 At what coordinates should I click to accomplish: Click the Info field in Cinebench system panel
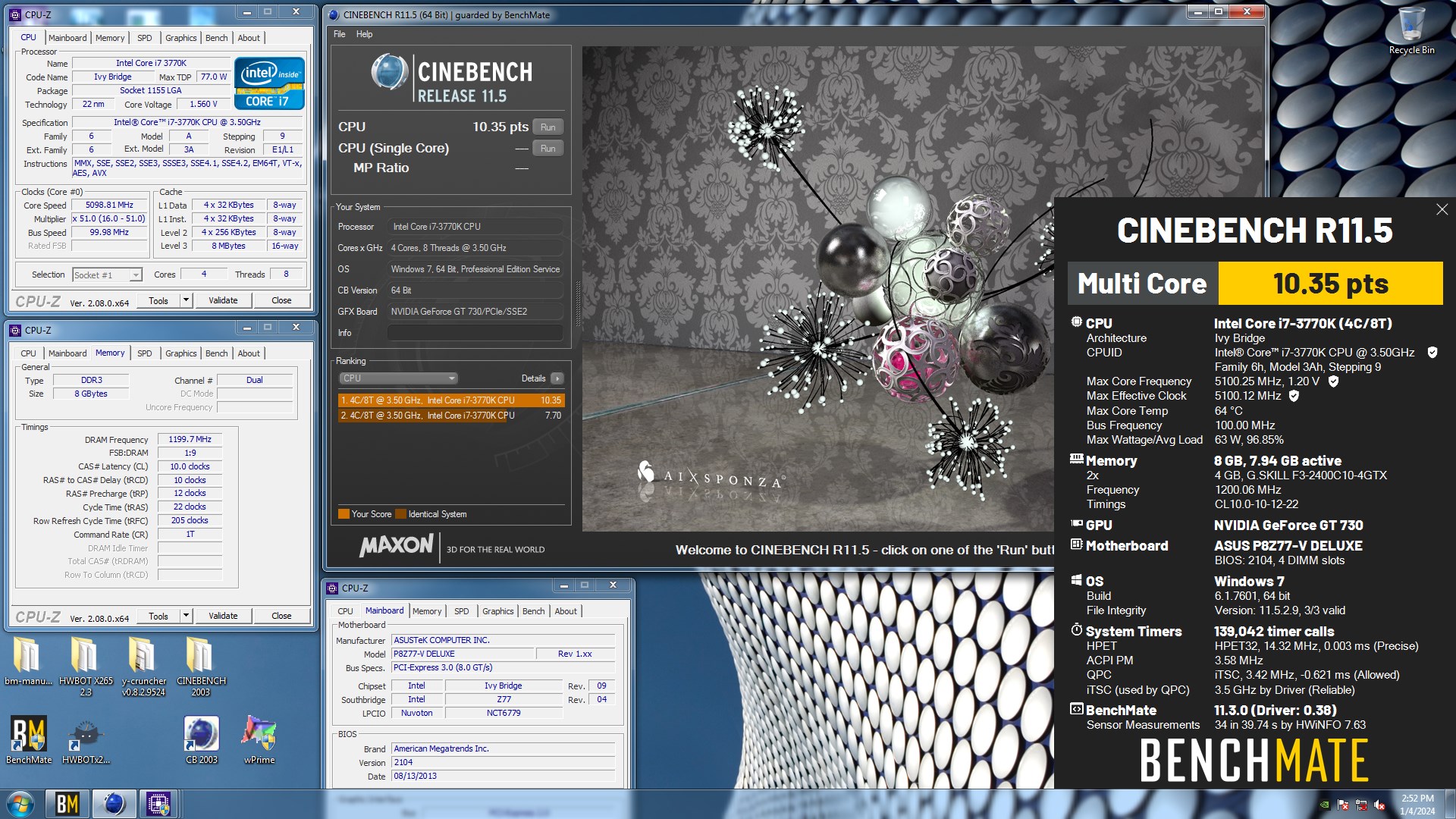[x=475, y=333]
